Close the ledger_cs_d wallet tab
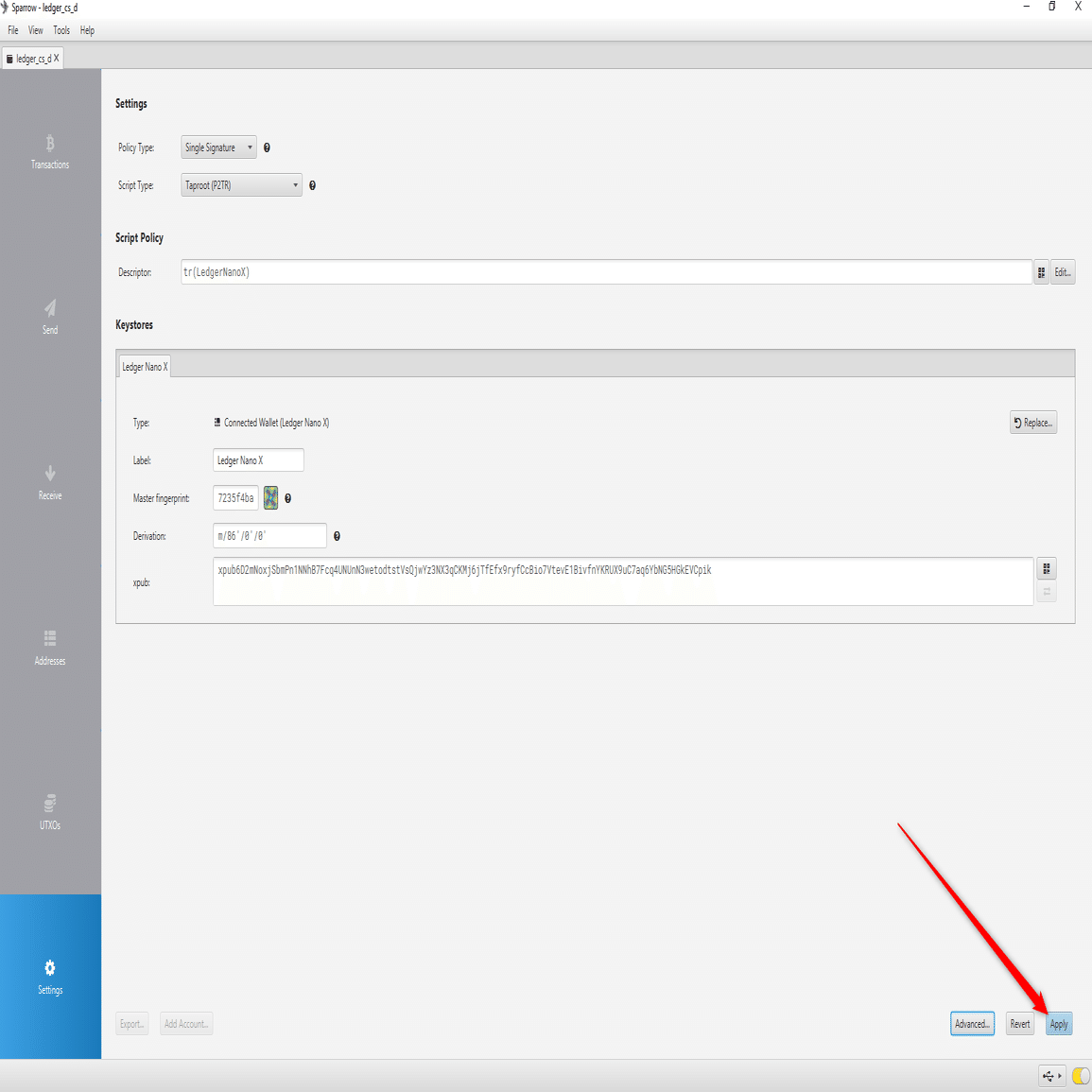 [57, 59]
